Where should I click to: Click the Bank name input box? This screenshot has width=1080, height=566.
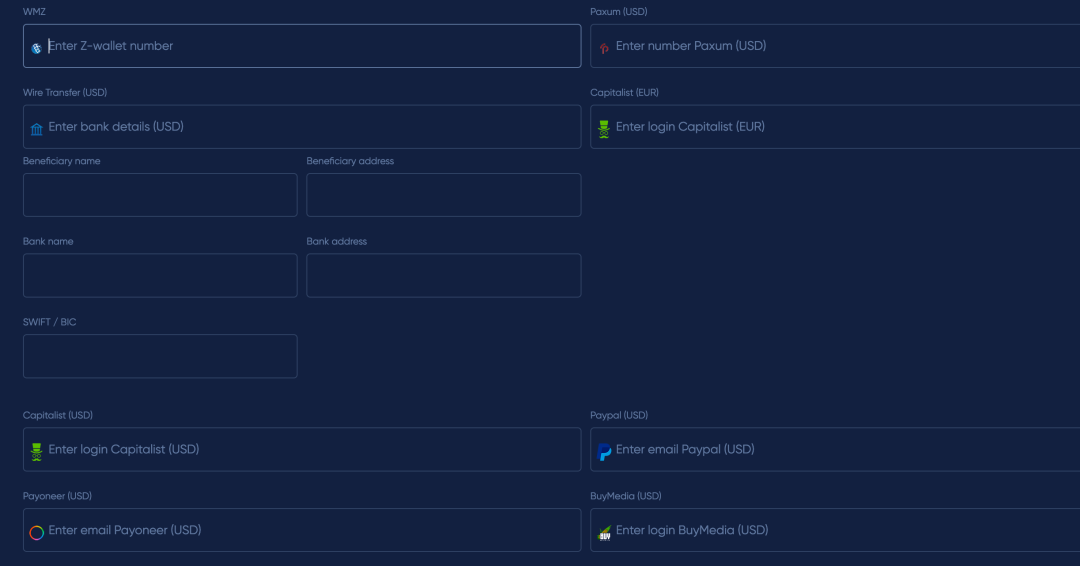[x=160, y=275]
